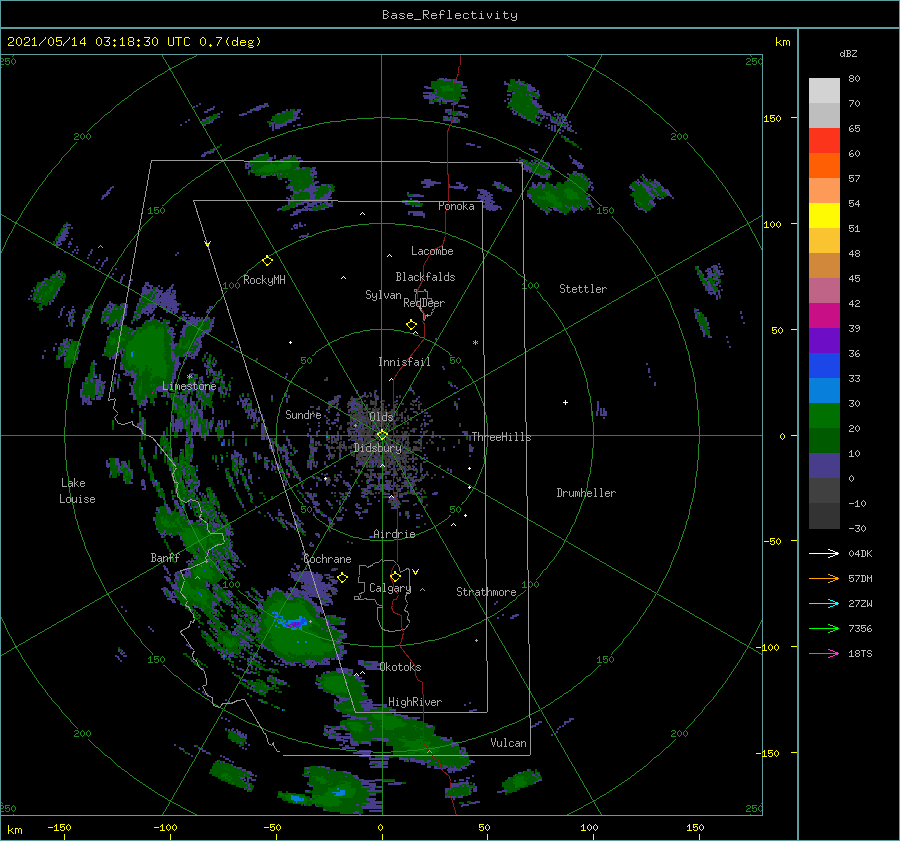The width and height of the screenshot is (900, 841).
Task: Click the cyan 27ZW arrow in legend
Action: pyautogui.click(x=824, y=603)
